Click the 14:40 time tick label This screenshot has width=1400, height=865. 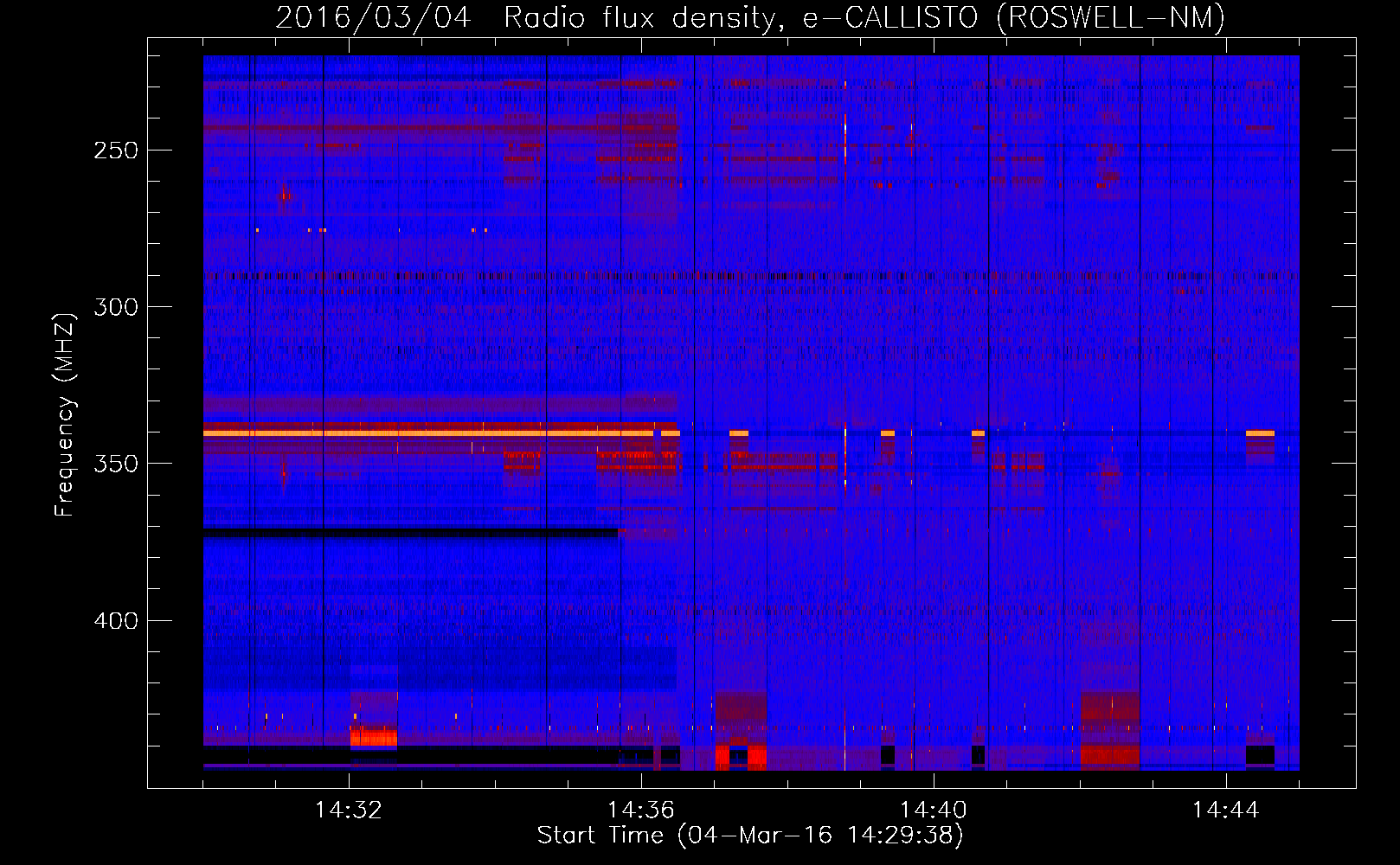coord(934,811)
